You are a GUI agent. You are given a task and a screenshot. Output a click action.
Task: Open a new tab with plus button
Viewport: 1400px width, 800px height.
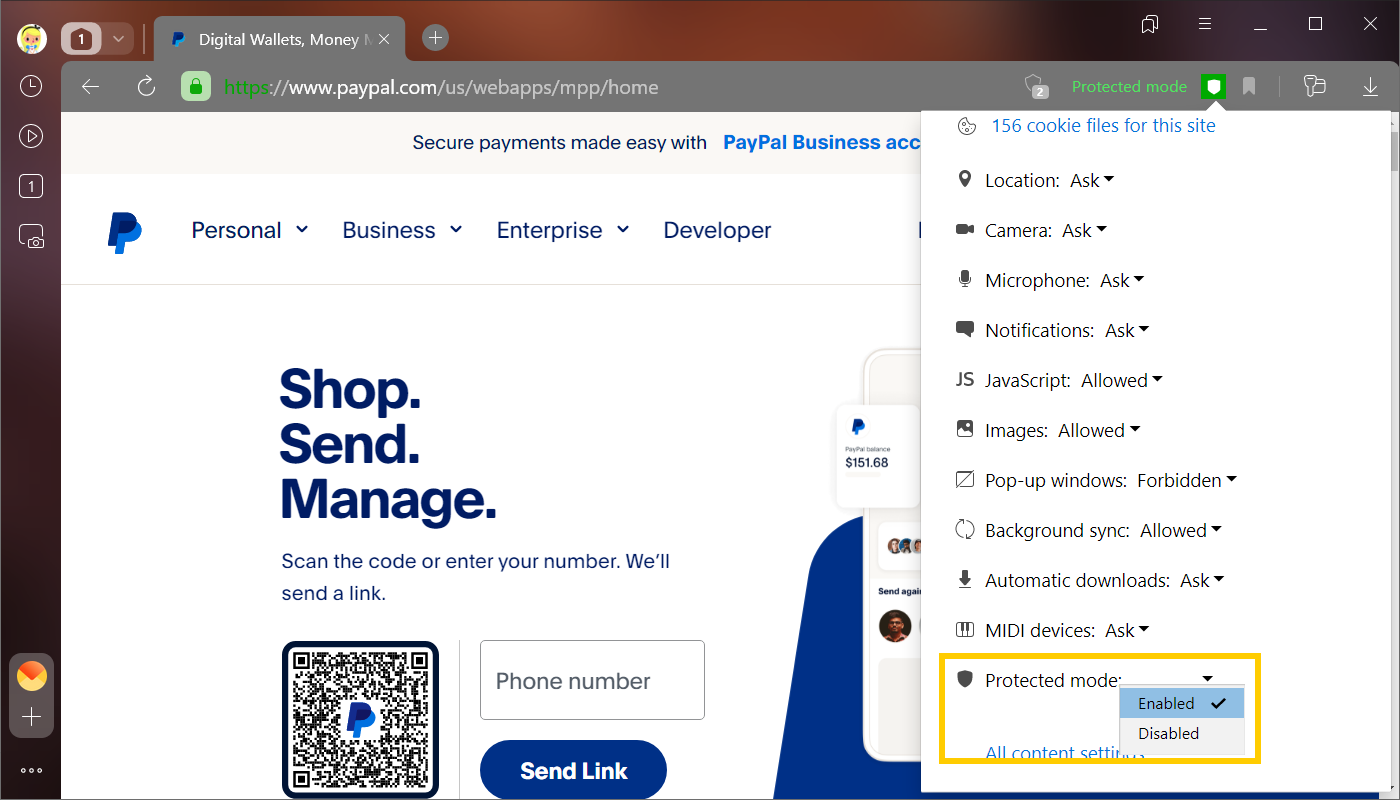(x=435, y=38)
